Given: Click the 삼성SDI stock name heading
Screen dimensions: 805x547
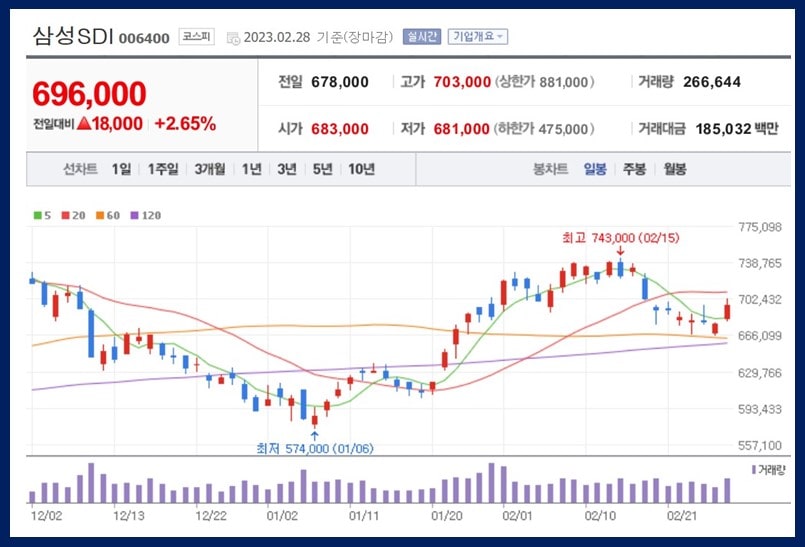Looking at the screenshot, I should coord(72,36).
